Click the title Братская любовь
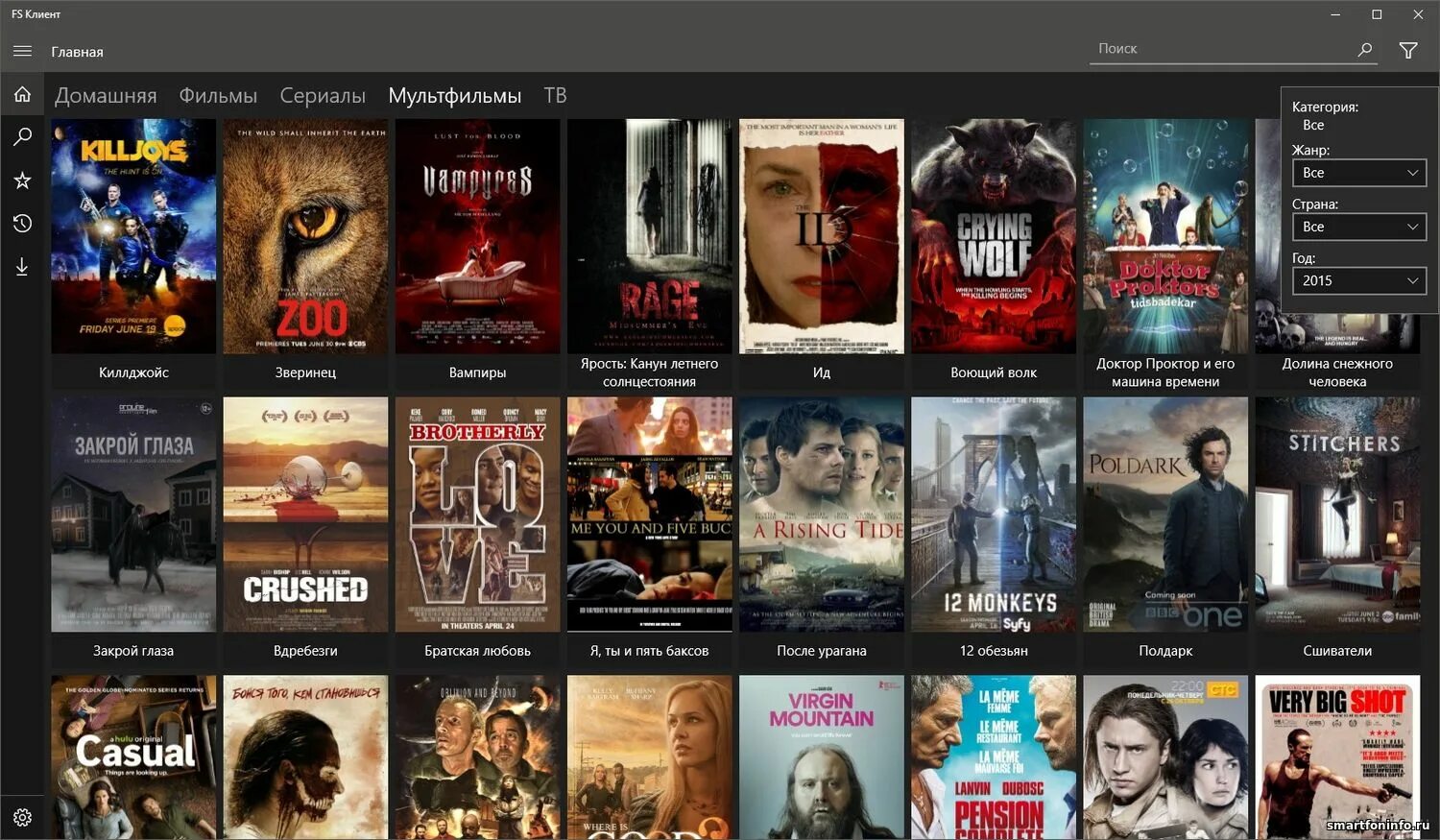The height and width of the screenshot is (840, 1440). (477, 651)
